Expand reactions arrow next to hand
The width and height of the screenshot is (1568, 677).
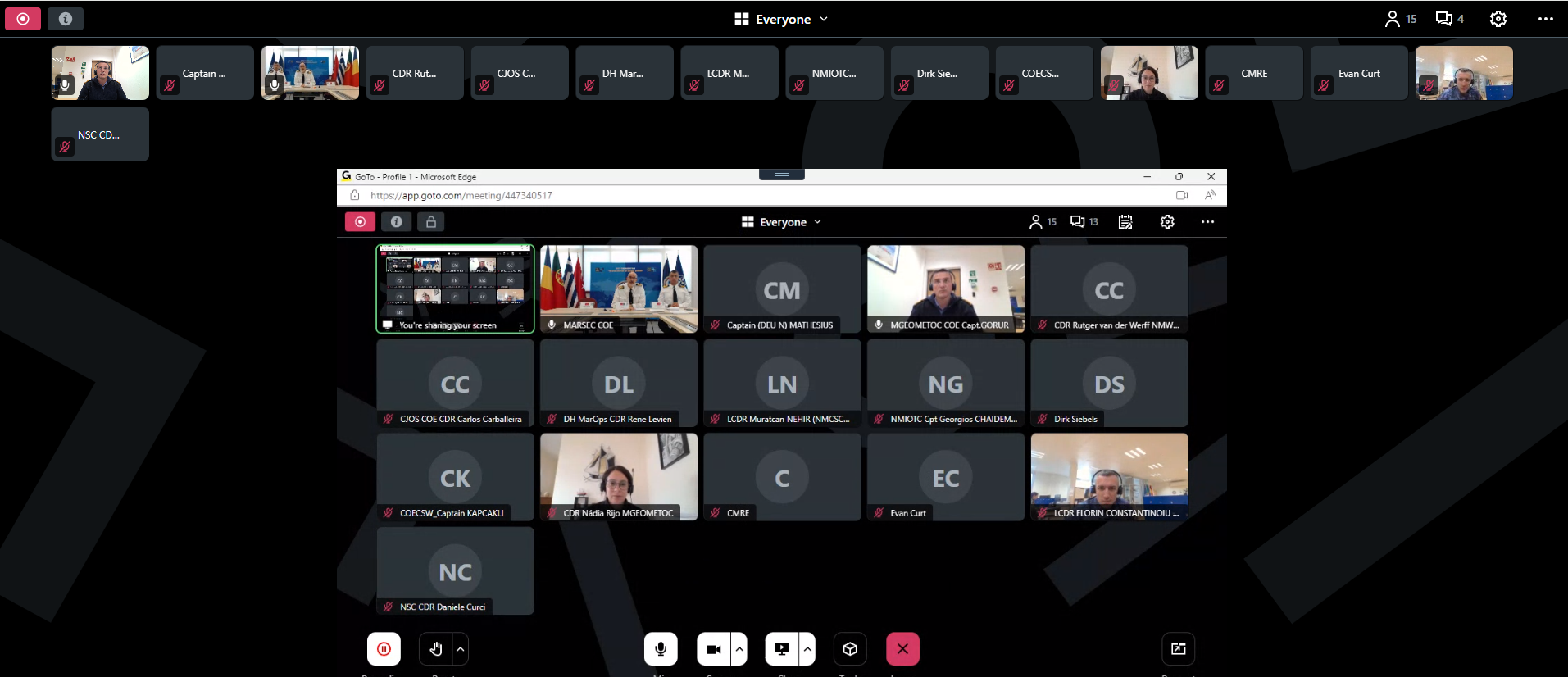tap(461, 649)
